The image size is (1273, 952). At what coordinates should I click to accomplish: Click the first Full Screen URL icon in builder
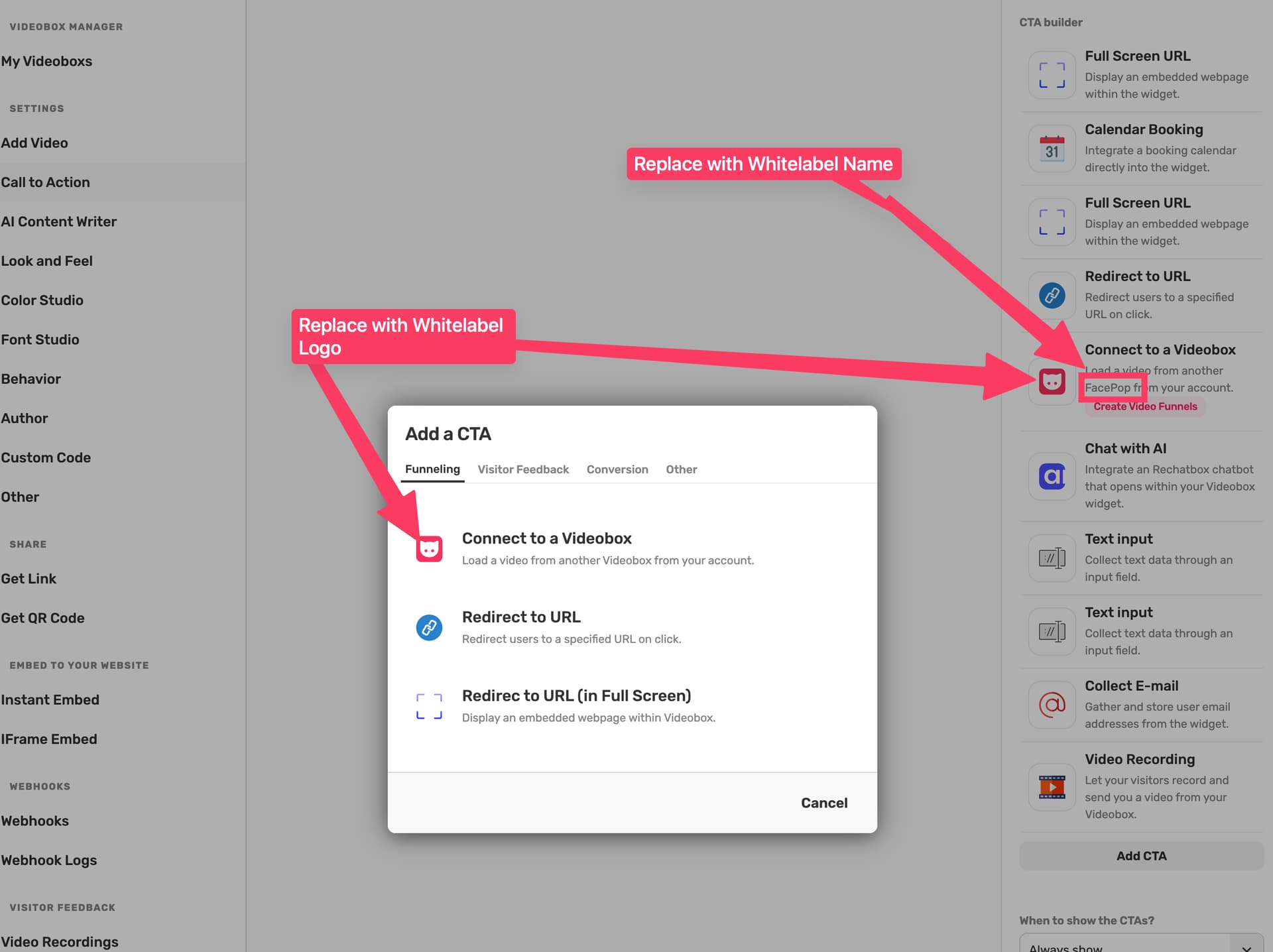pyautogui.click(x=1052, y=75)
